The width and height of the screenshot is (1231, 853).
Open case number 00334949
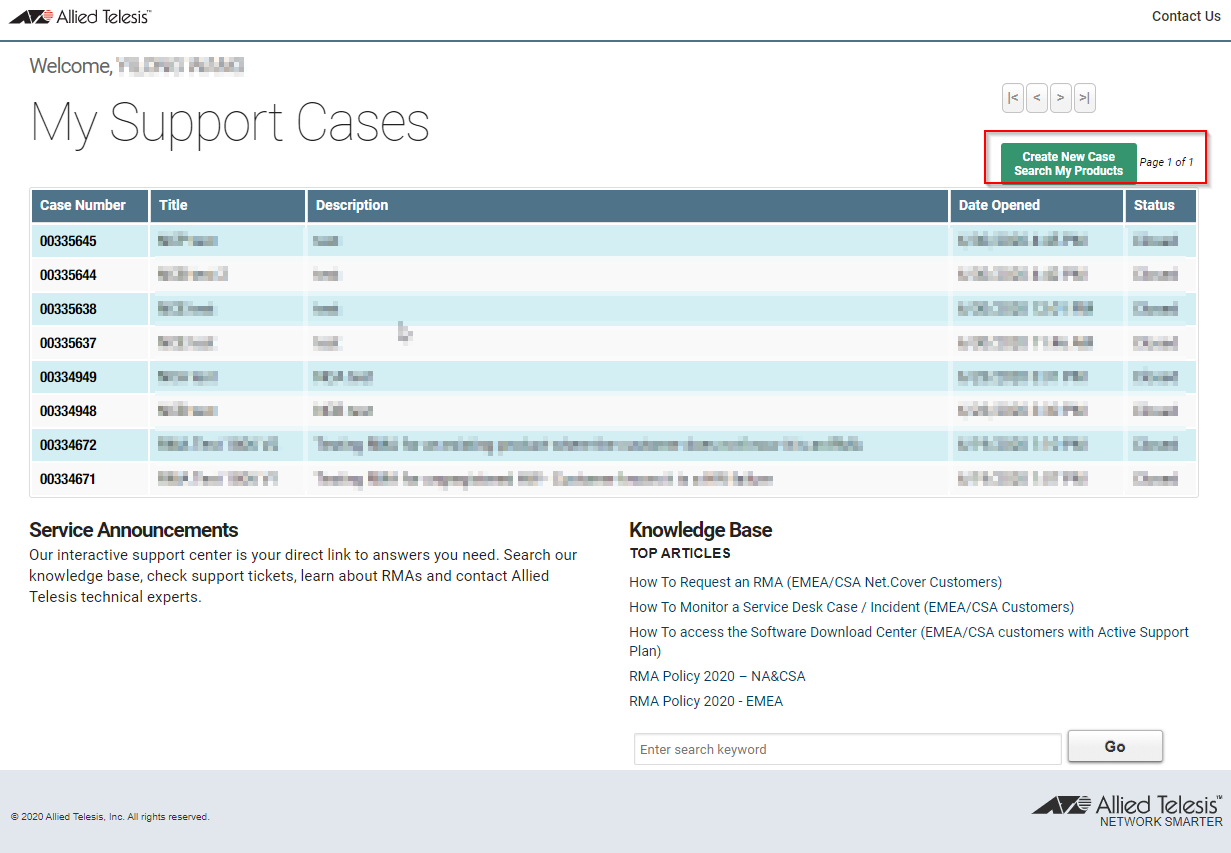pyautogui.click(x=68, y=377)
